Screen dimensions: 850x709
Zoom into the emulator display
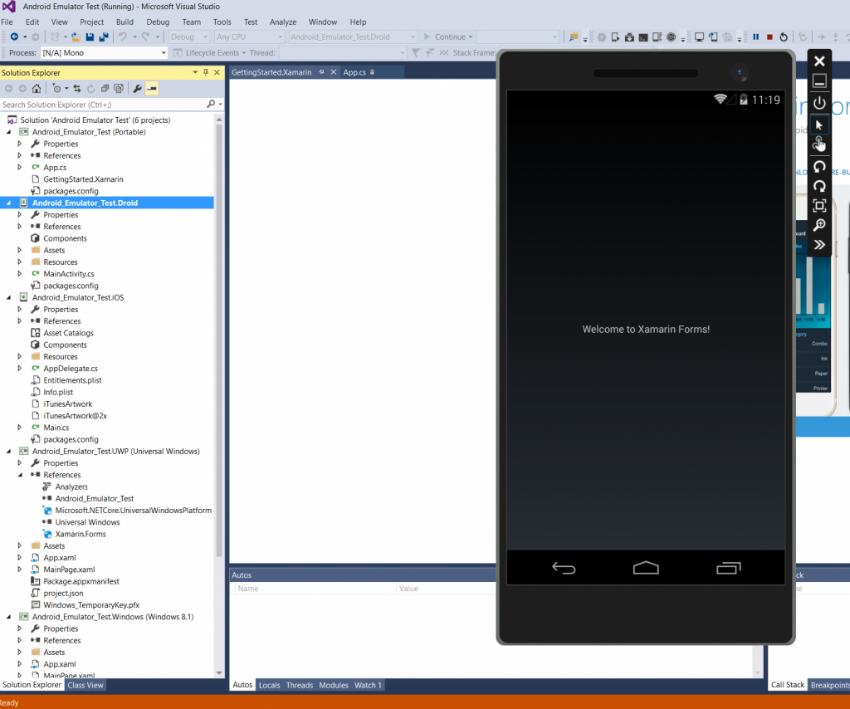click(819, 225)
